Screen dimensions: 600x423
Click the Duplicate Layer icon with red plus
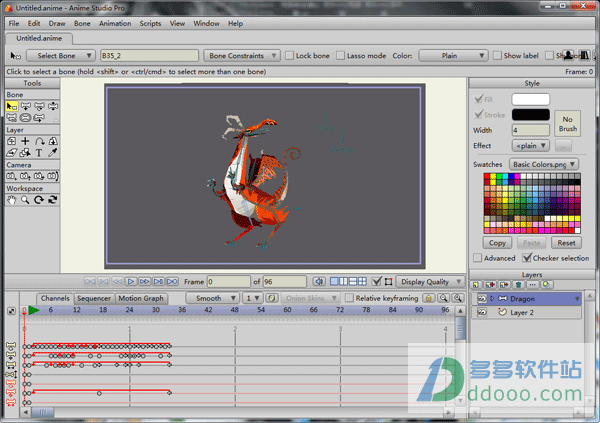(490, 285)
